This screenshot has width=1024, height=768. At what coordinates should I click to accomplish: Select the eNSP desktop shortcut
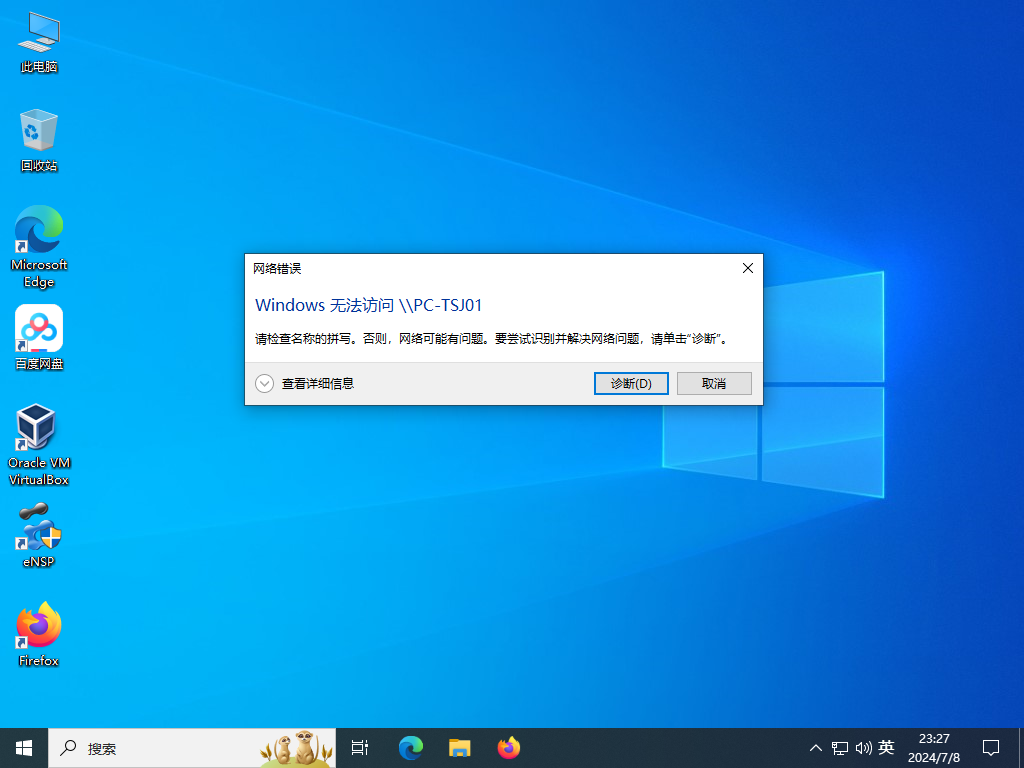[39, 536]
